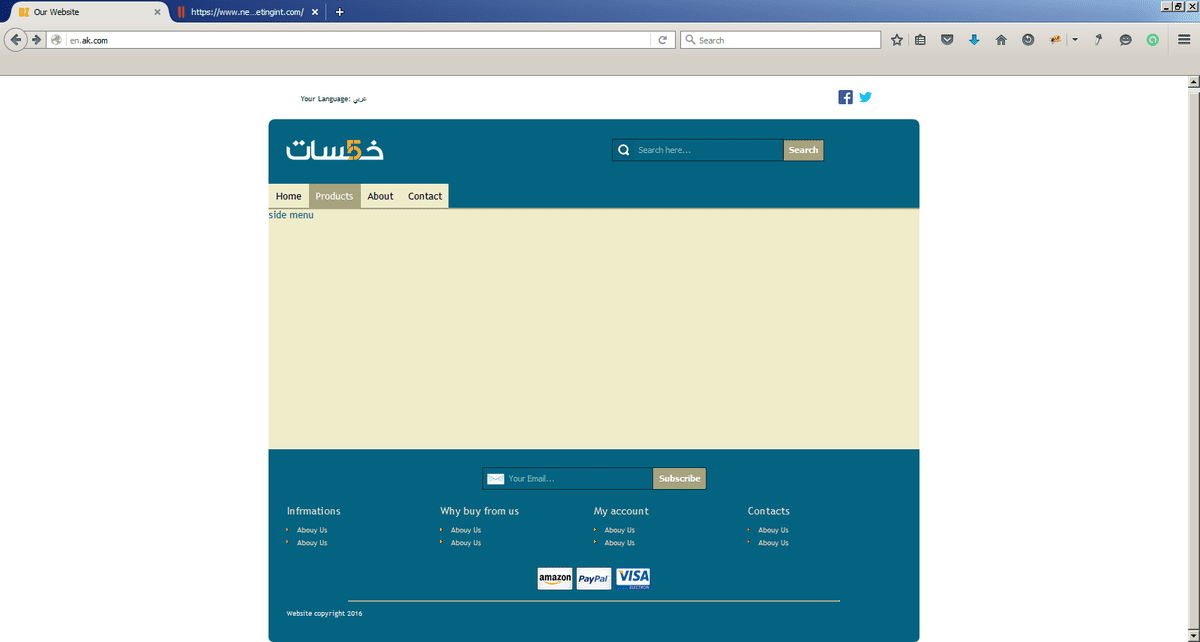Click second Abouy Us under Why buy from us

point(466,543)
